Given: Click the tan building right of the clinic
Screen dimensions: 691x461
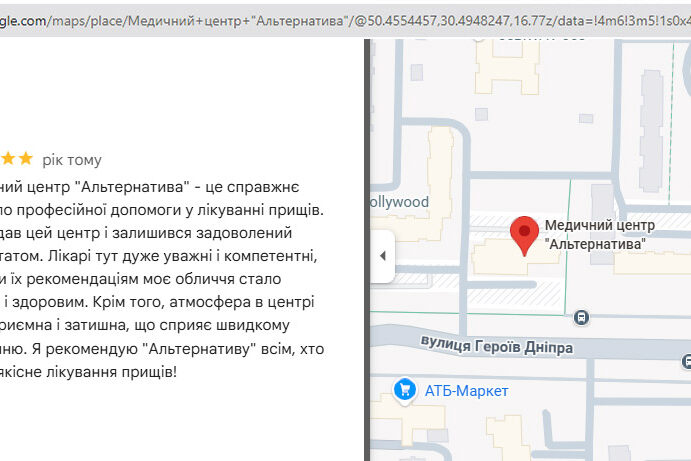Looking at the screenshot, I should click(650, 263).
